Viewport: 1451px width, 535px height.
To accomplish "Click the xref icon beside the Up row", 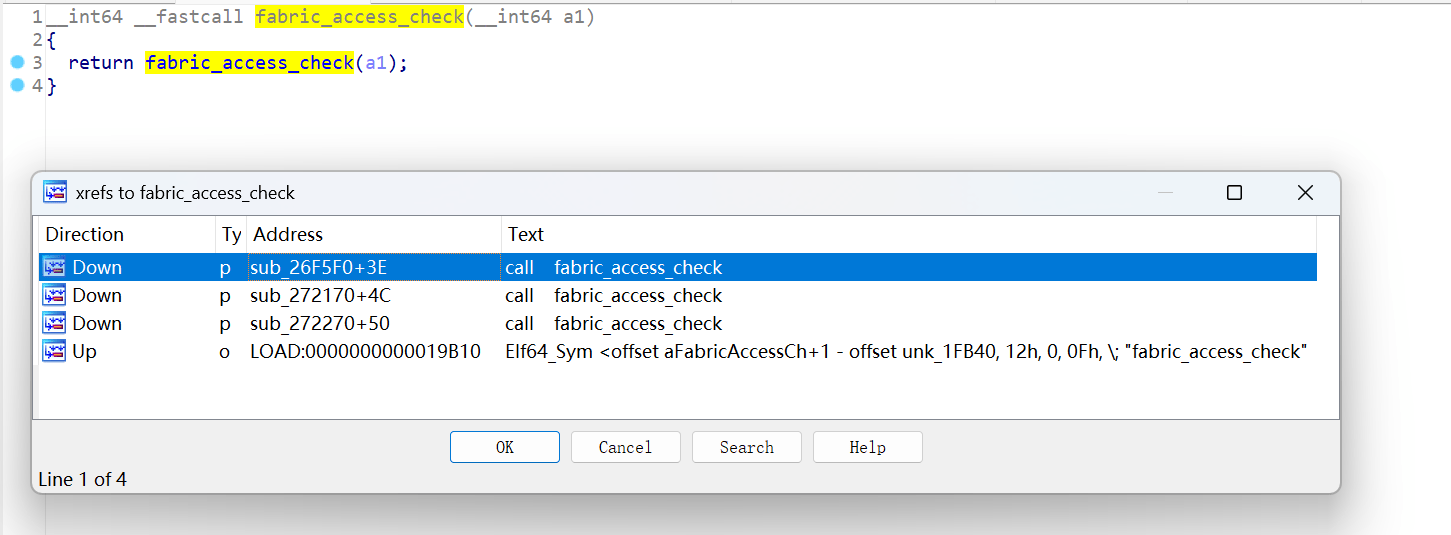I will click(55, 351).
